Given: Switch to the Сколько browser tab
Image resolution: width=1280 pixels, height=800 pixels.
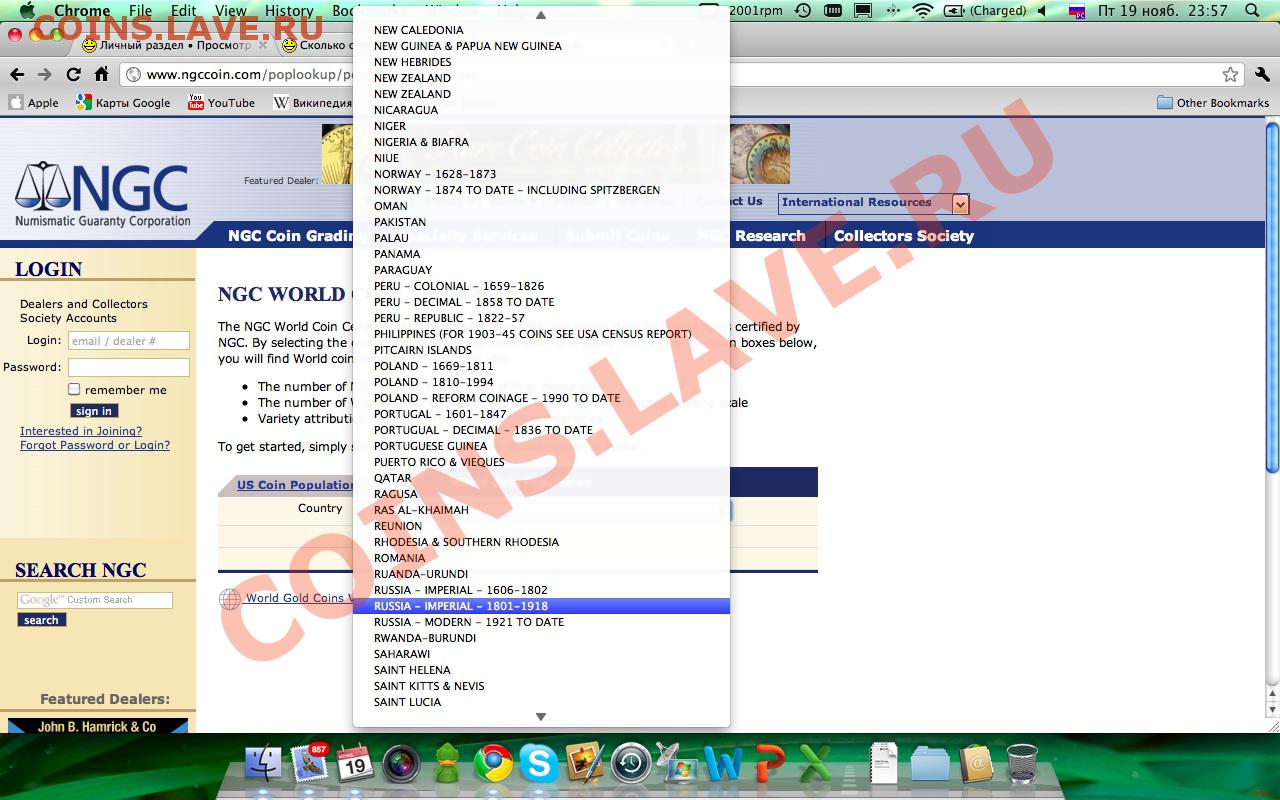Looking at the screenshot, I should [x=318, y=45].
